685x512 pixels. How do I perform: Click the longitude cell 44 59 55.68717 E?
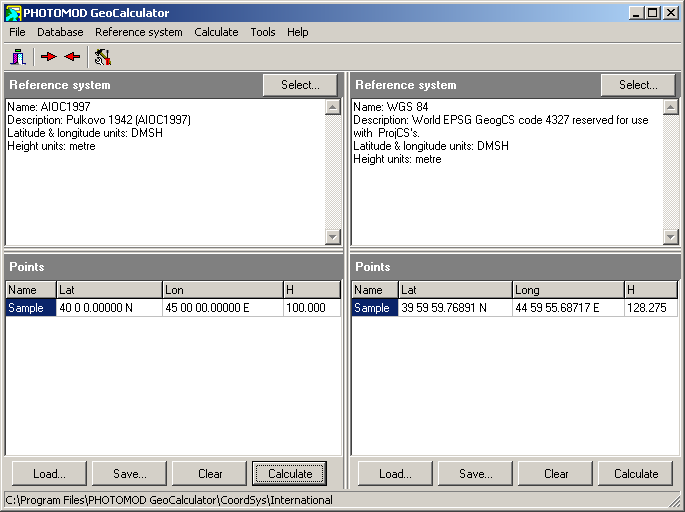[568, 308]
